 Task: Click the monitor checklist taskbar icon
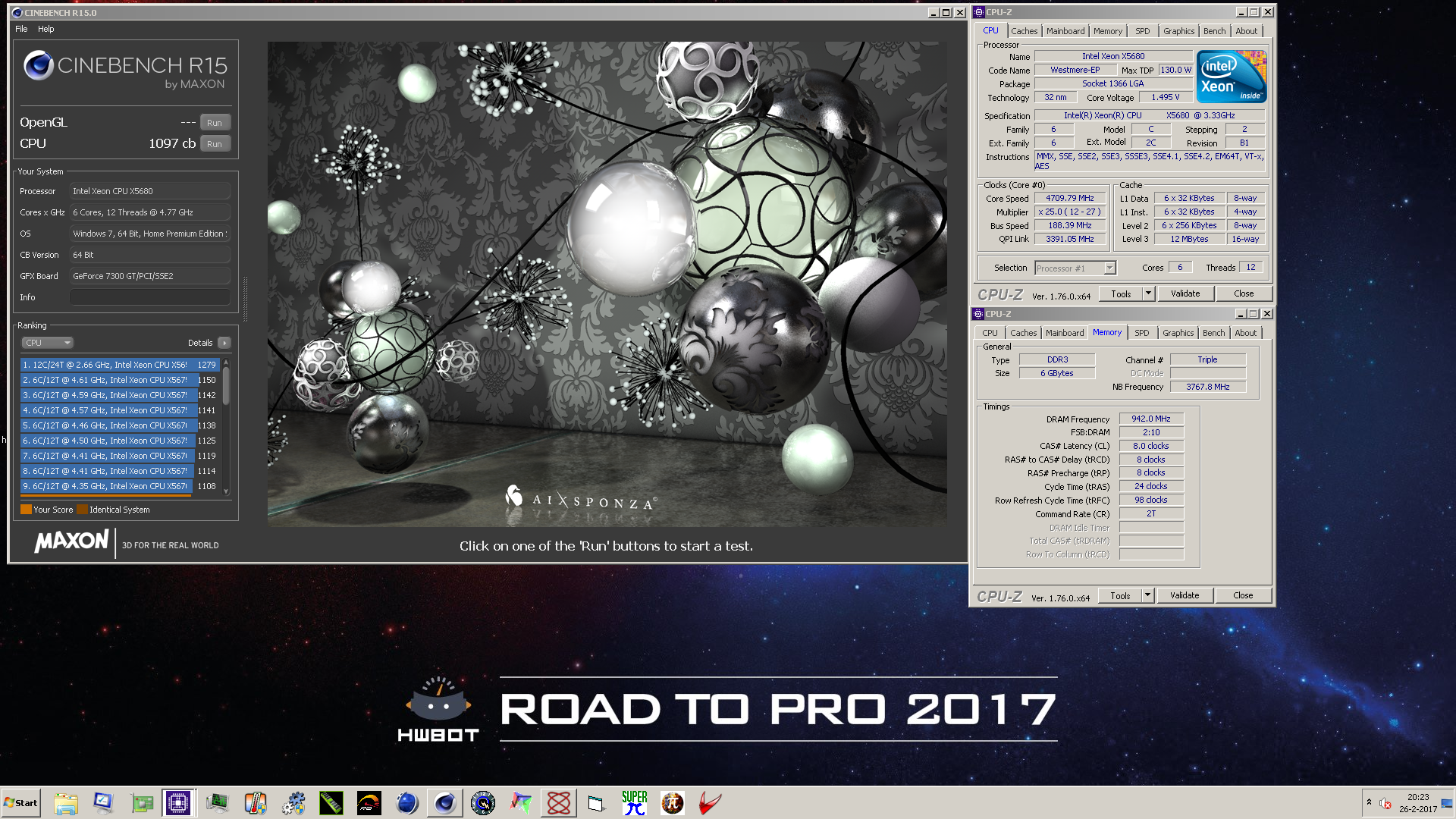(103, 803)
